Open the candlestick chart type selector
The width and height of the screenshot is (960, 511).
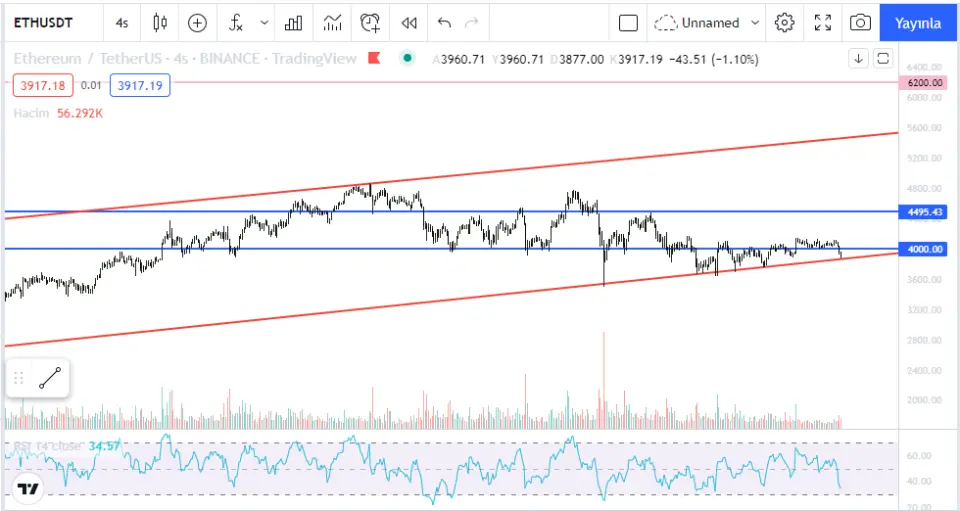(x=160, y=22)
